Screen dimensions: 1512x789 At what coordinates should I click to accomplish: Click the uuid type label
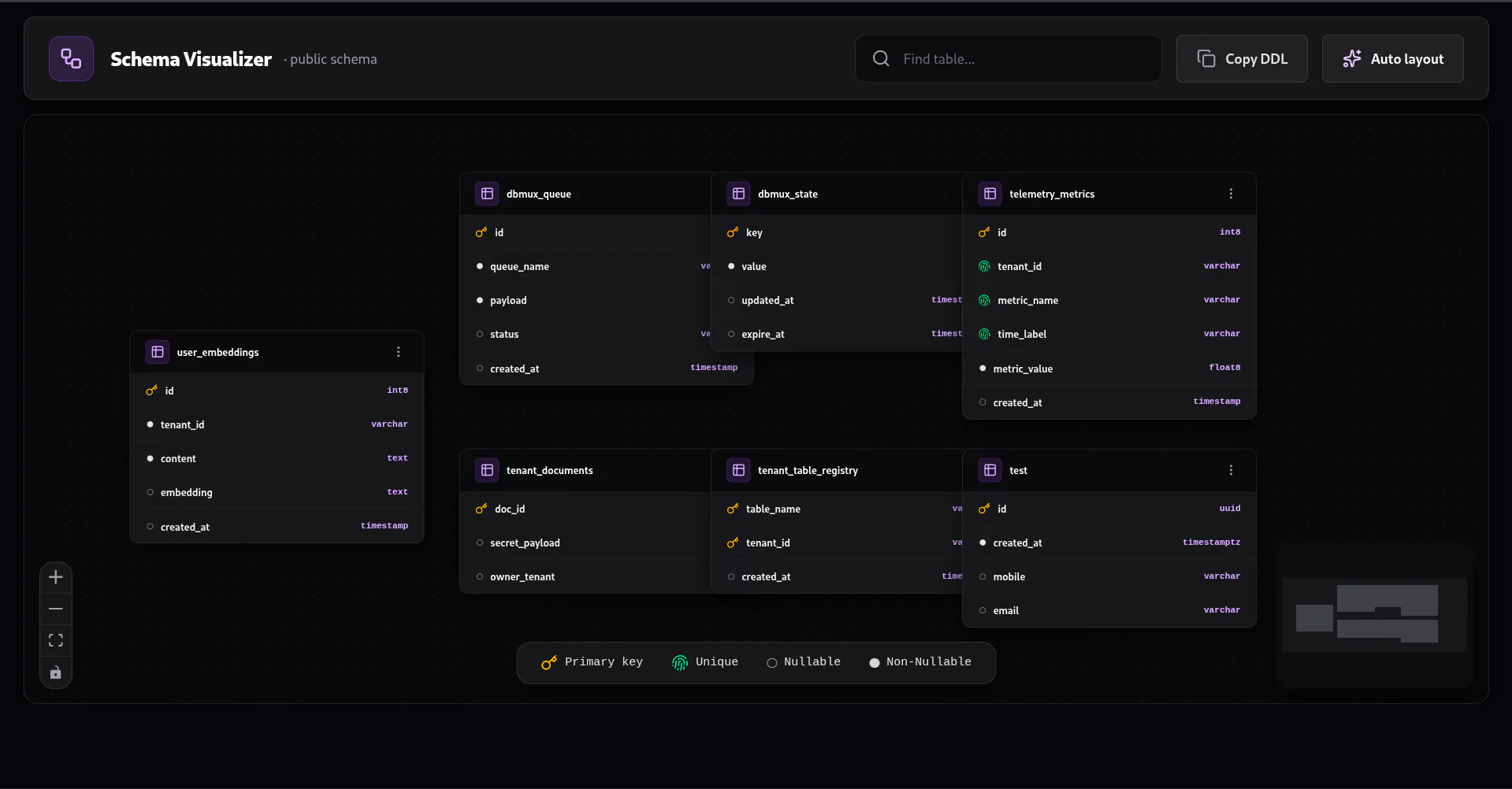(x=1230, y=509)
